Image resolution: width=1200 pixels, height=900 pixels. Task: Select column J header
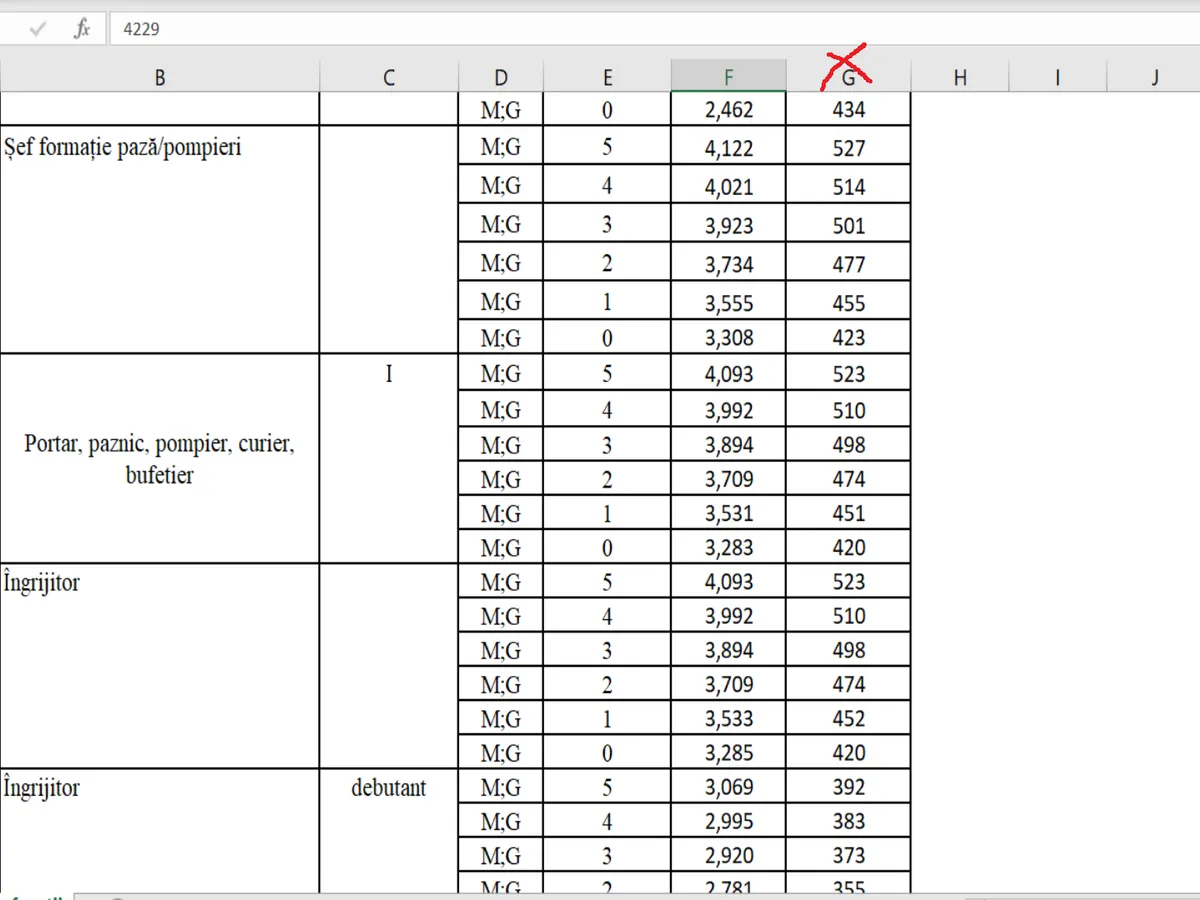pyautogui.click(x=1155, y=77)
